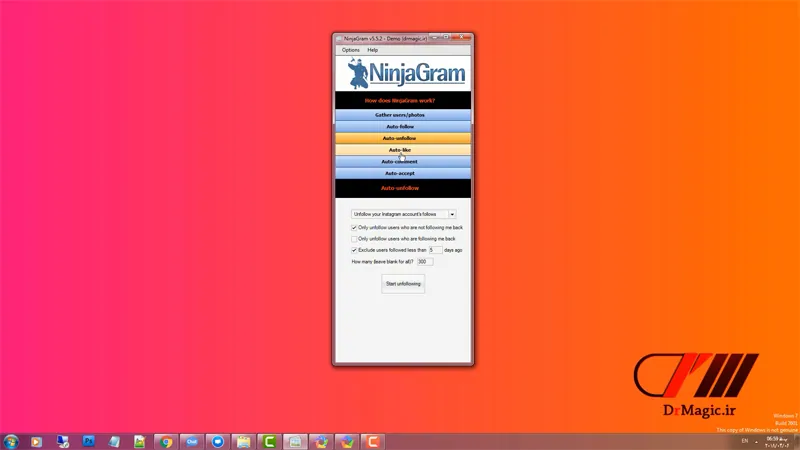Click the EN language indicator in tray
Screen dimensions: 800x450
(x=744, y=441)
